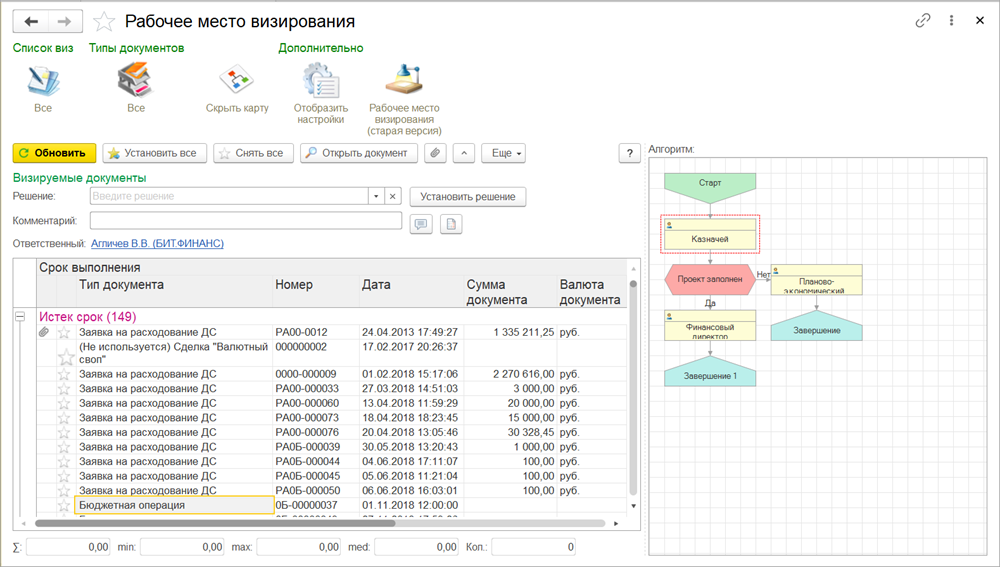Toggle star for document РА00-0012
This screenshot has width=1000, height=567.
(x=65, y=332)
